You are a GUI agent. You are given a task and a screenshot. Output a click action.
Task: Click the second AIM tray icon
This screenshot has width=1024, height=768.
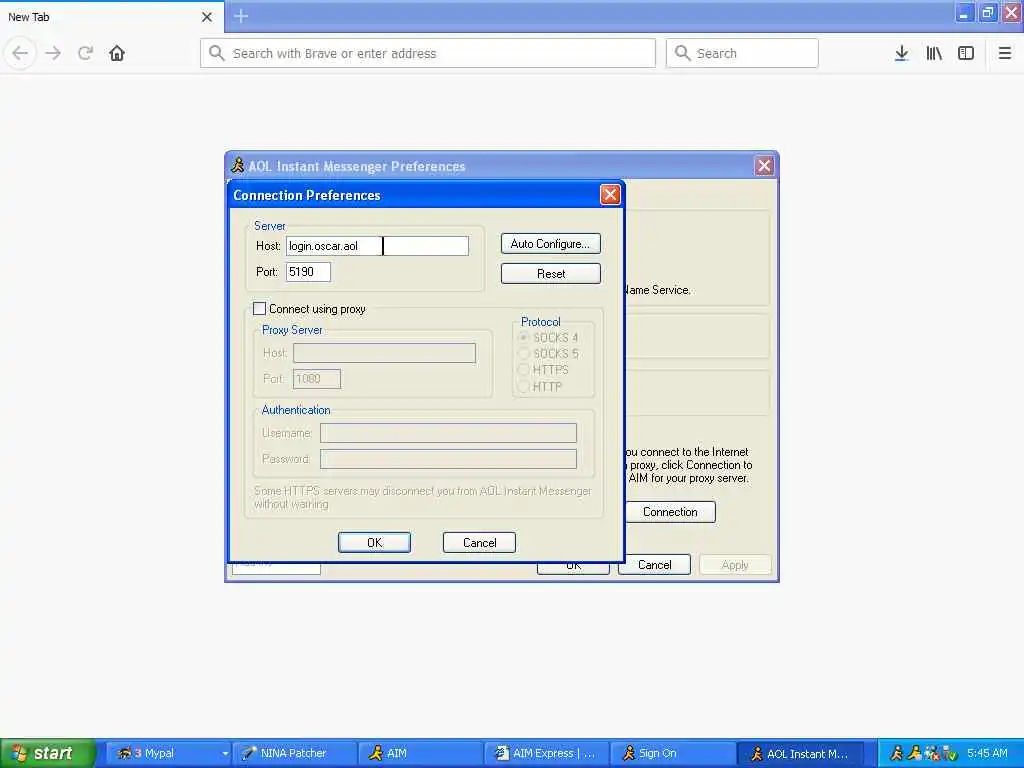pos(914,754)
